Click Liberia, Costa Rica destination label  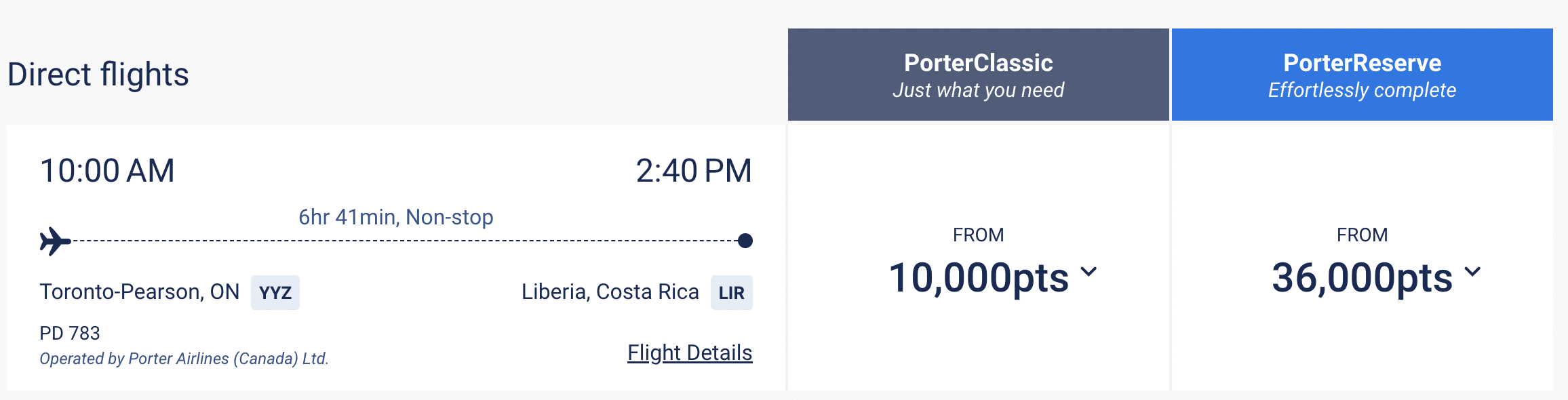pyautogui.click(x=611, y=292)
